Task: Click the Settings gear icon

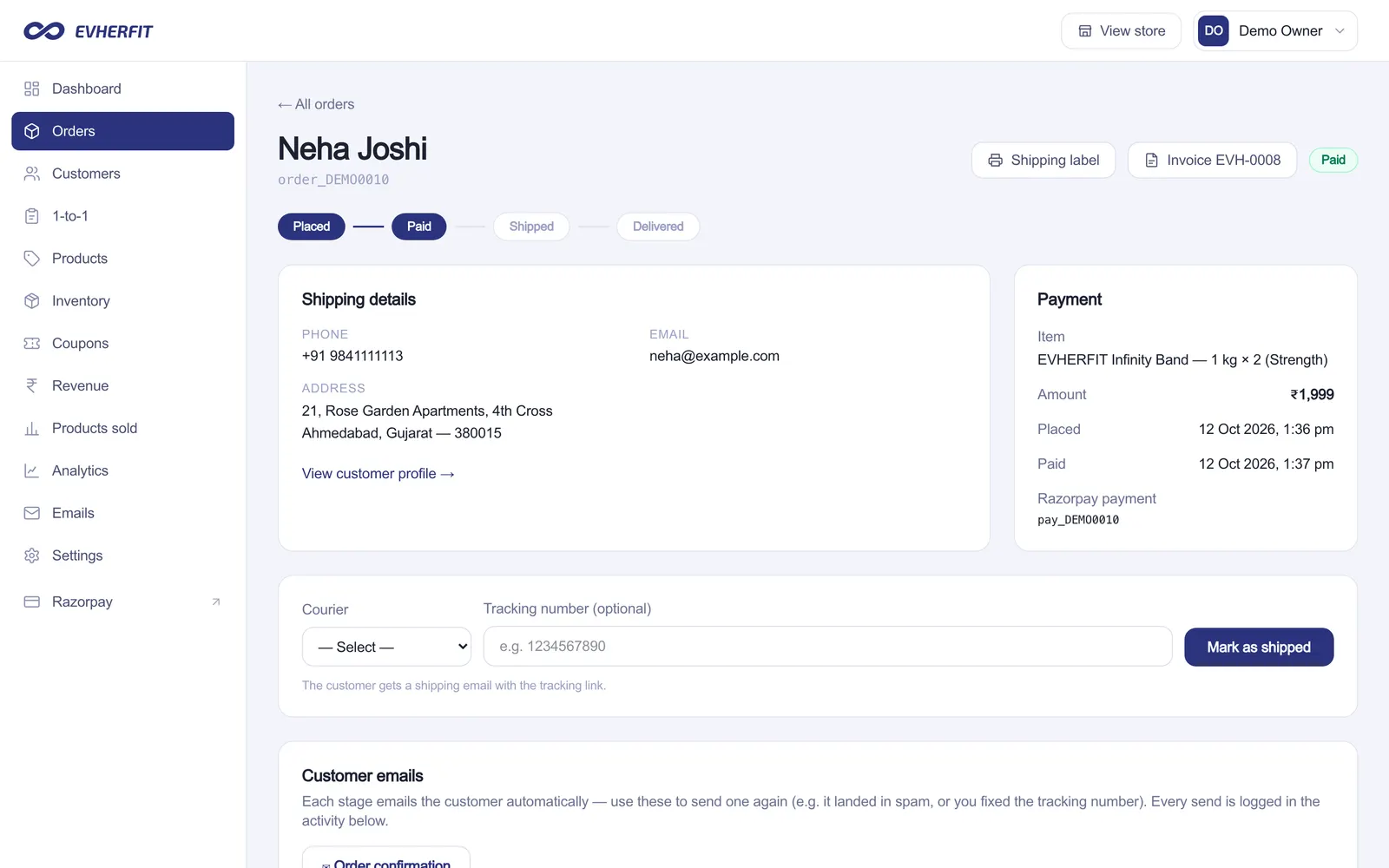Action: point(32,556)
